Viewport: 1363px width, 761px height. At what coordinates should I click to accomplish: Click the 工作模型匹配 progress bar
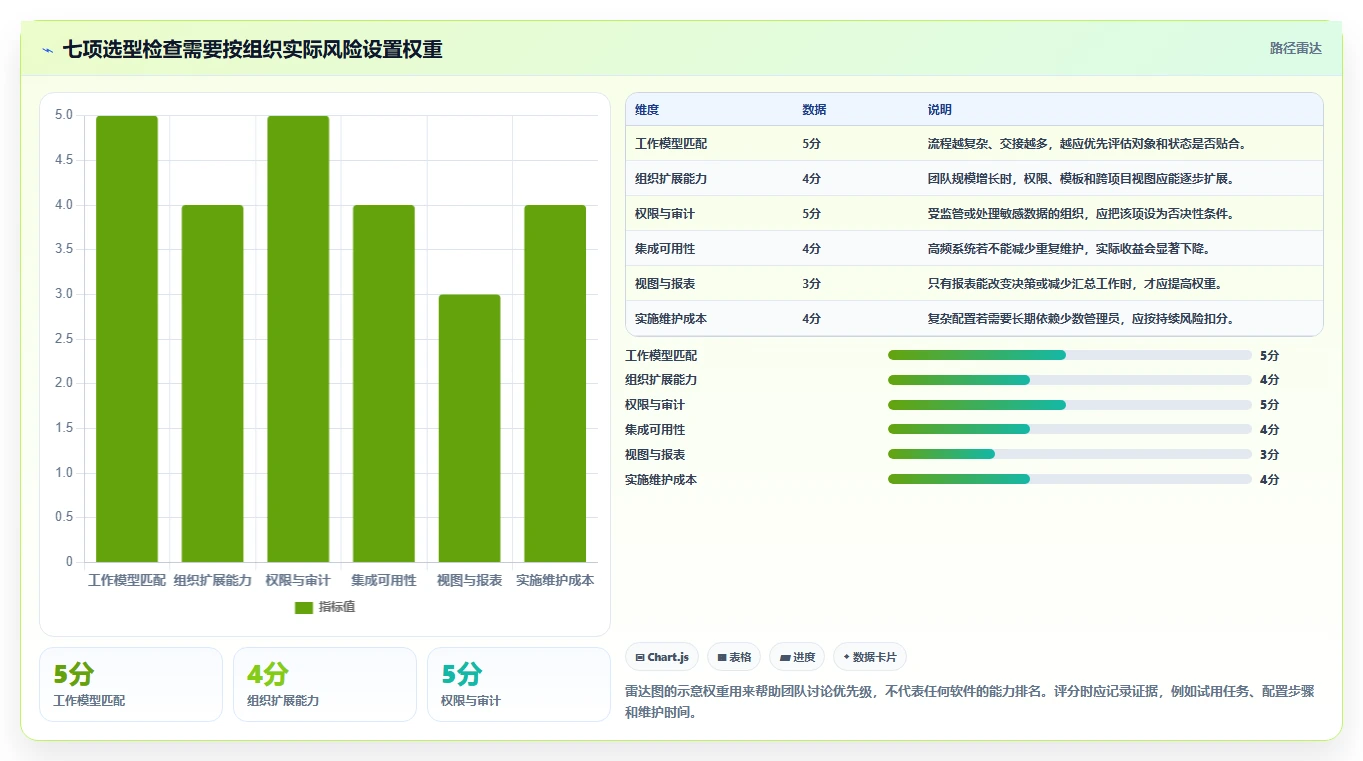coord(1070,355)
